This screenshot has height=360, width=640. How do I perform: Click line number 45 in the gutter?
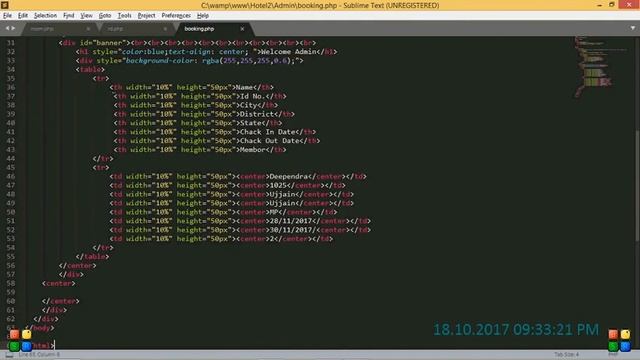11,167
